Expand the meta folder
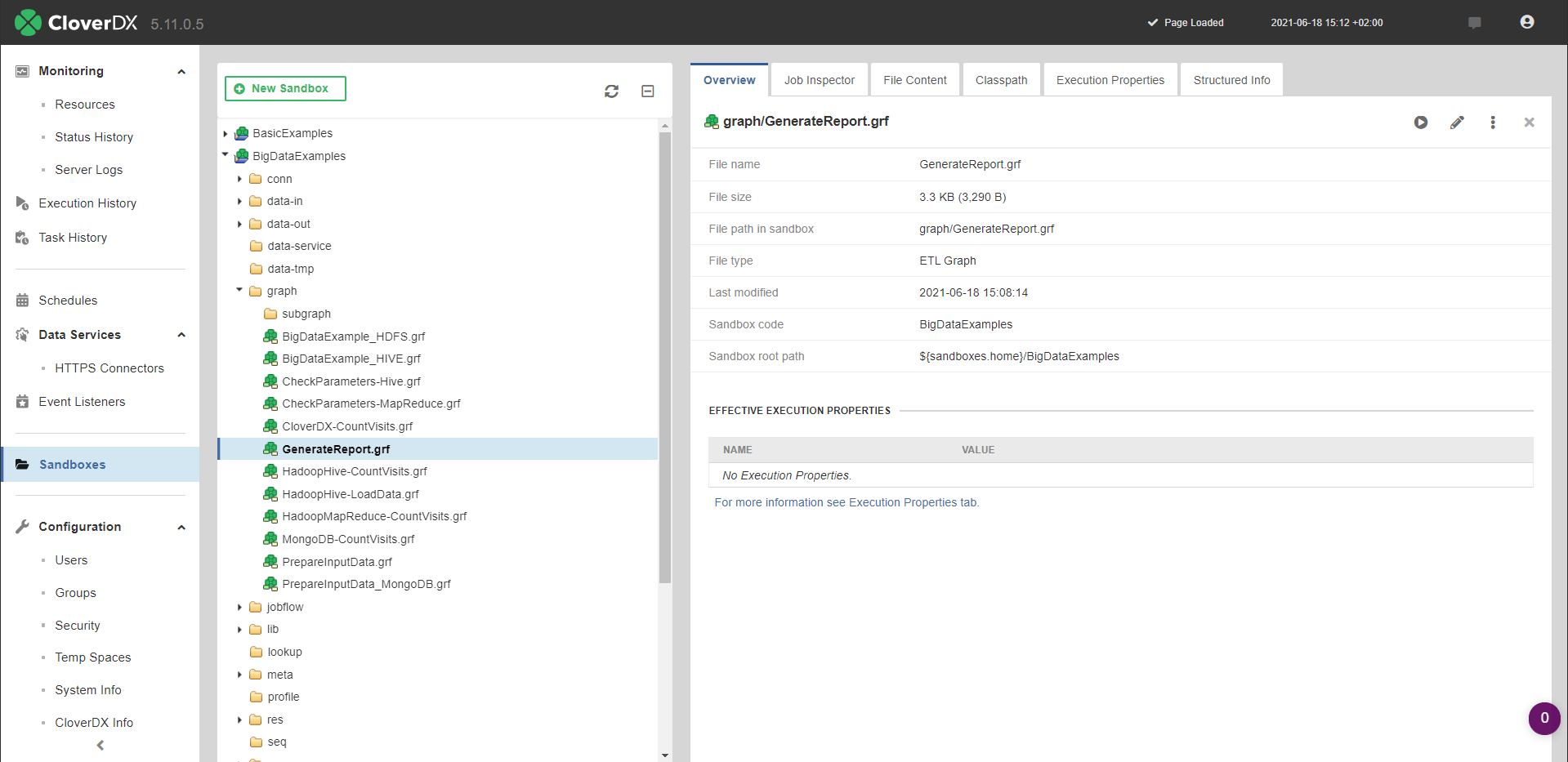The image size is (1568, 762). pyautogui.click(x=239, y=675)
